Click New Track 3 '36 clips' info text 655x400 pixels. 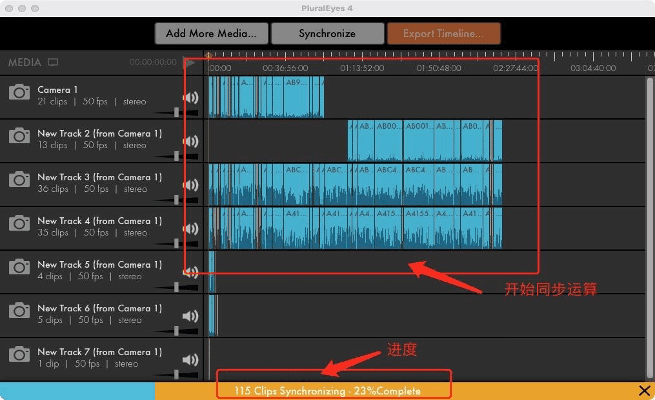53,189
